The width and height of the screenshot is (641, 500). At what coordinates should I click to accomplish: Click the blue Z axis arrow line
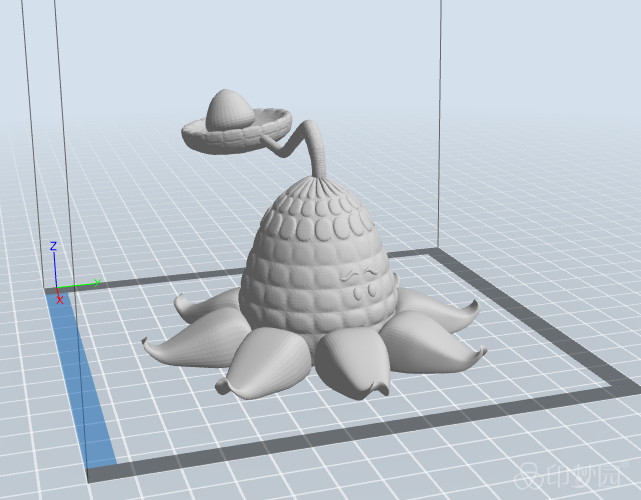pos(54,268)
